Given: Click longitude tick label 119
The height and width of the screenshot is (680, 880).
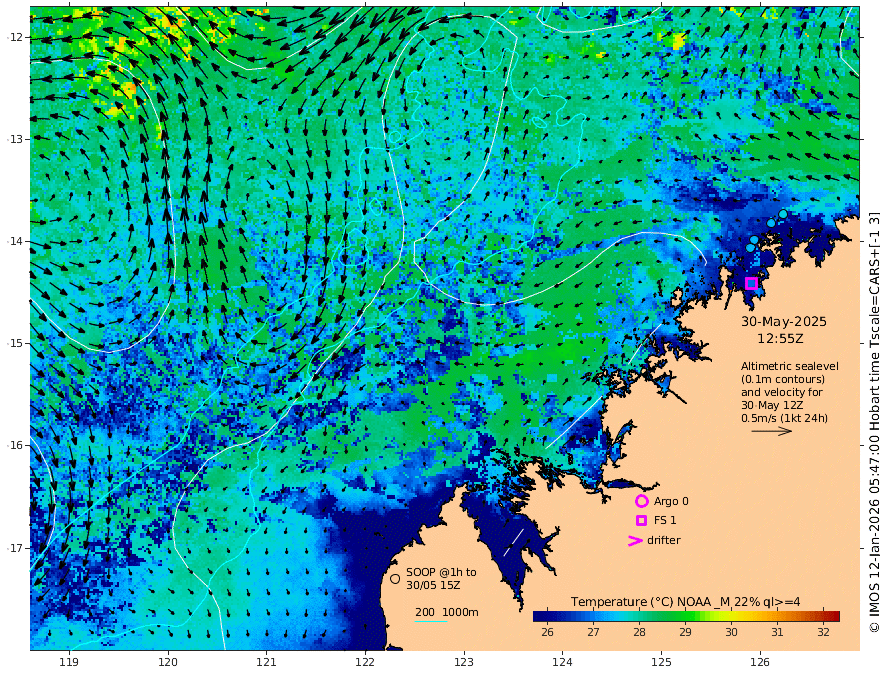Looking at the screenshot, I should point(69,663).
